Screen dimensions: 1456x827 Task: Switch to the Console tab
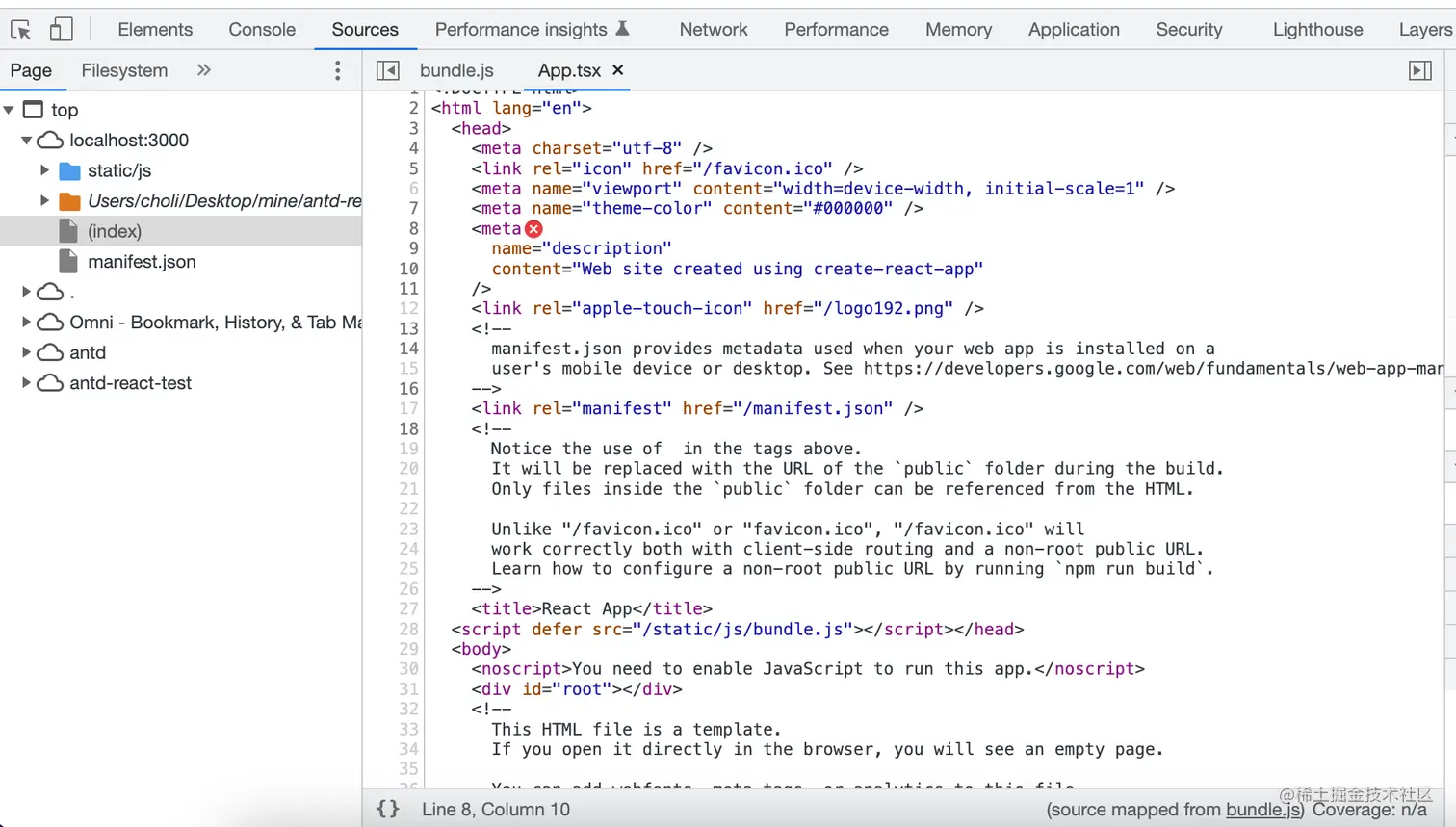262,30
